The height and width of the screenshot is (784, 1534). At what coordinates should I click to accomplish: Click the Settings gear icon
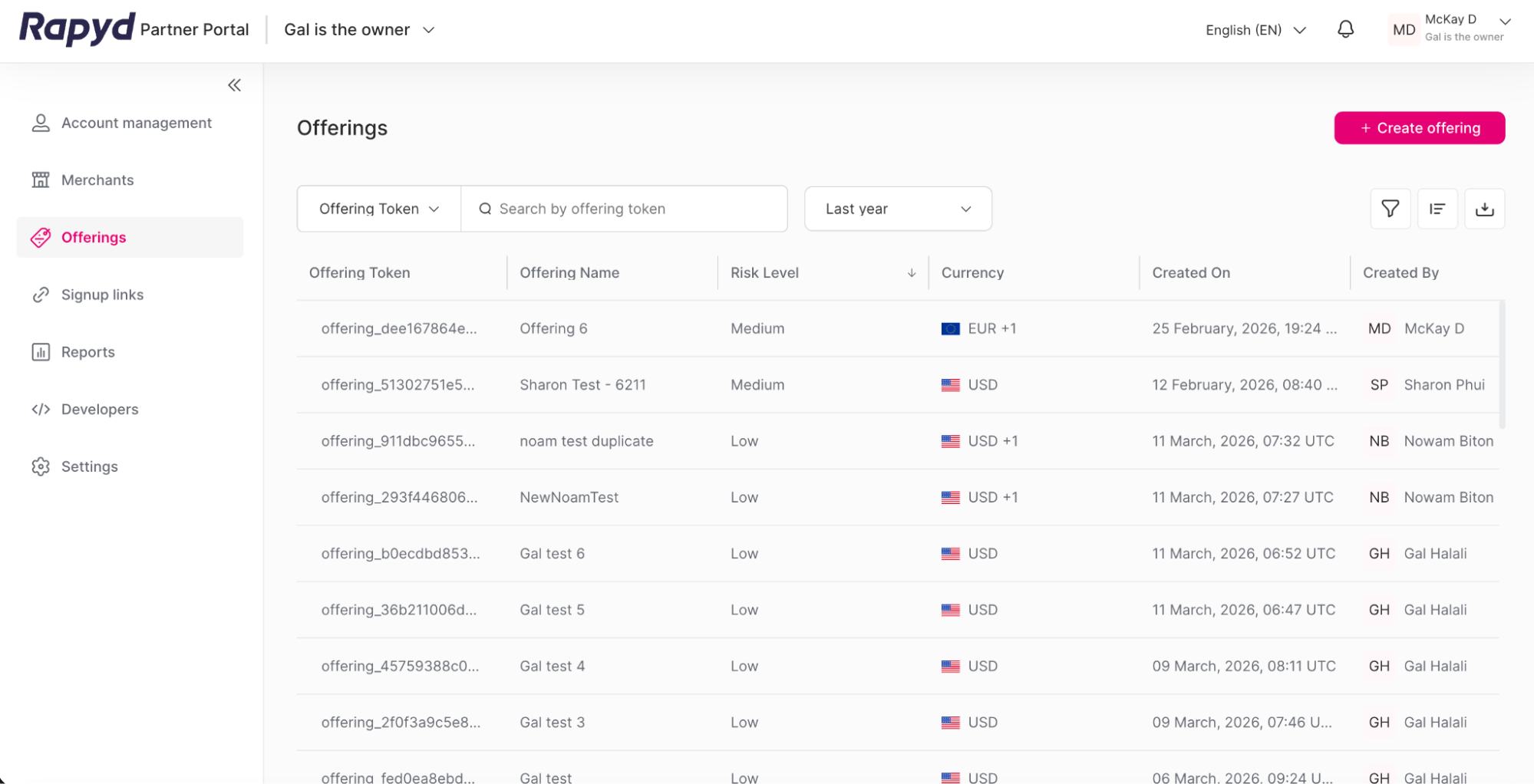(41, 466)
